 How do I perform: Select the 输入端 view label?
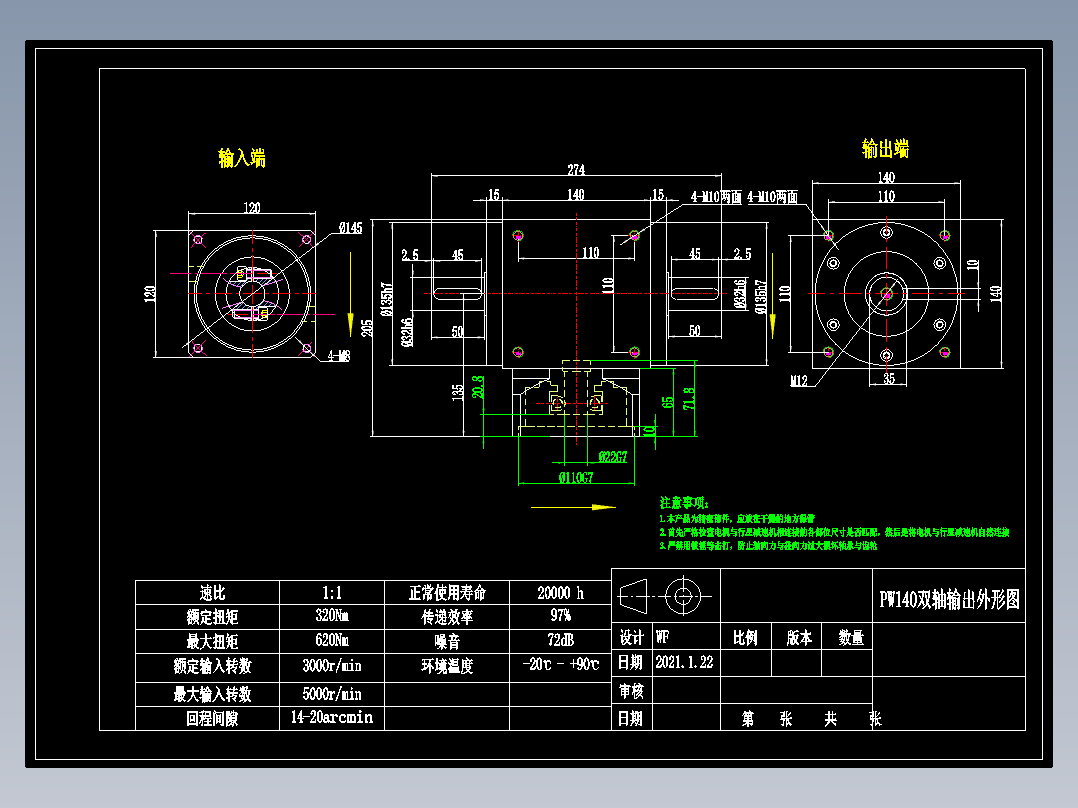240,157
